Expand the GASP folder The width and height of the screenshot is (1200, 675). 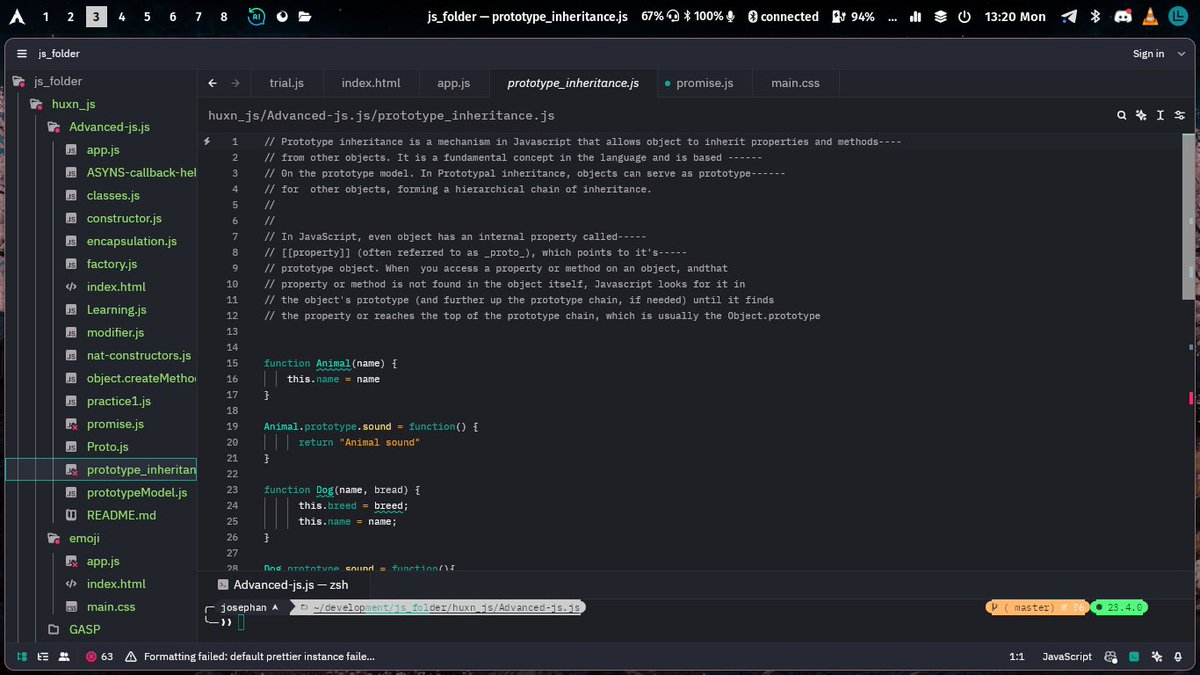pos(76,629)
